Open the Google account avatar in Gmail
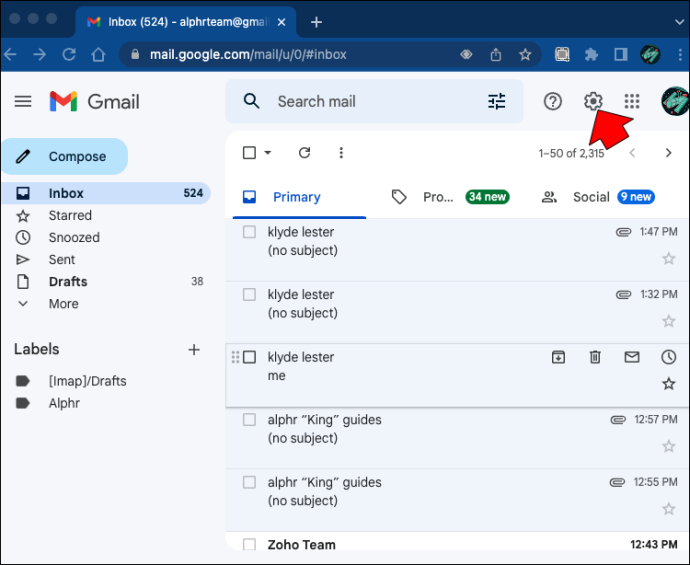The height and width of the screenshot is (565, 690). tap(675, 102)
